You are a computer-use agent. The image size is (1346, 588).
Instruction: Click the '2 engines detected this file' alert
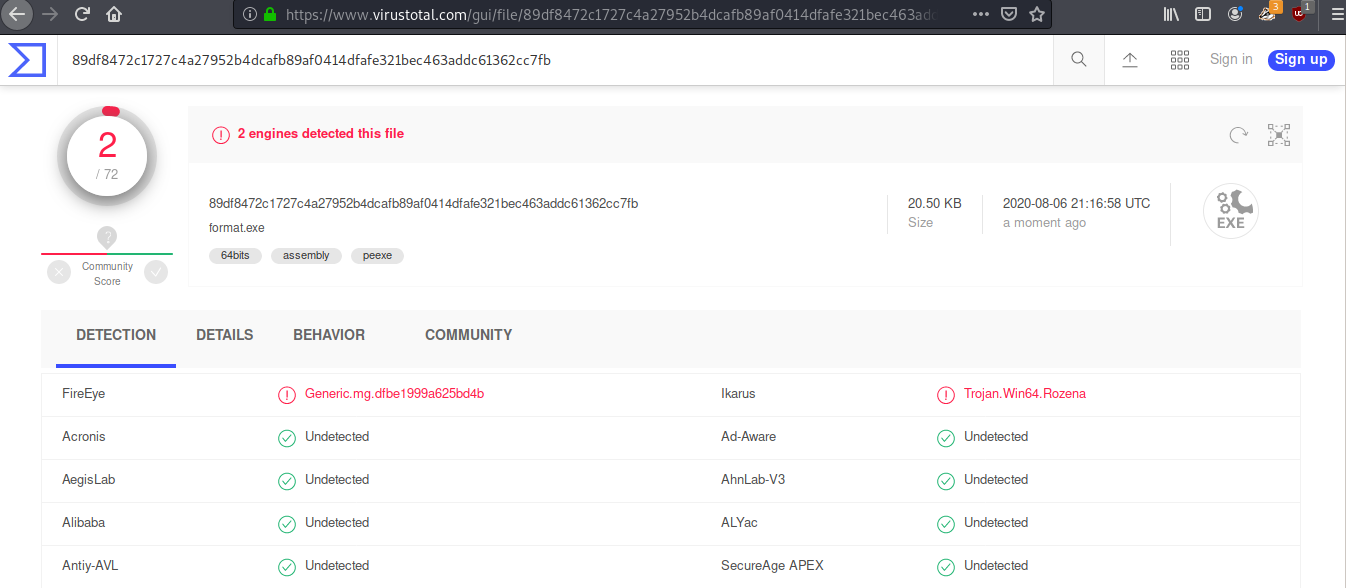320,133
